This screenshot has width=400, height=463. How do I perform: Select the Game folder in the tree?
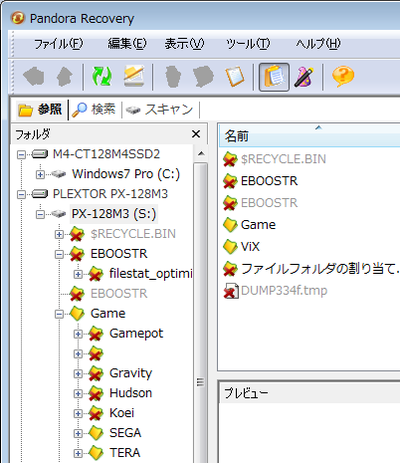(x=108, y=314)
